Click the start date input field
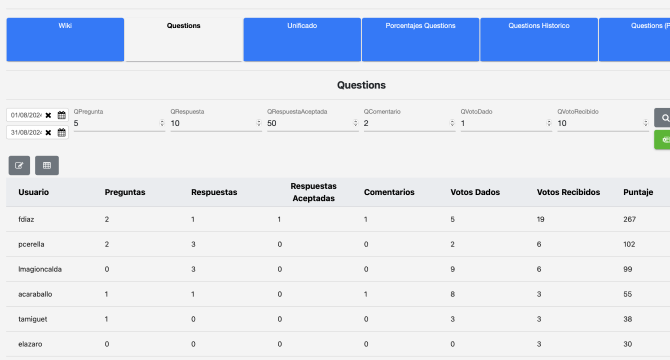The height and width of the screenshot is (360, 670). (26, 115)
